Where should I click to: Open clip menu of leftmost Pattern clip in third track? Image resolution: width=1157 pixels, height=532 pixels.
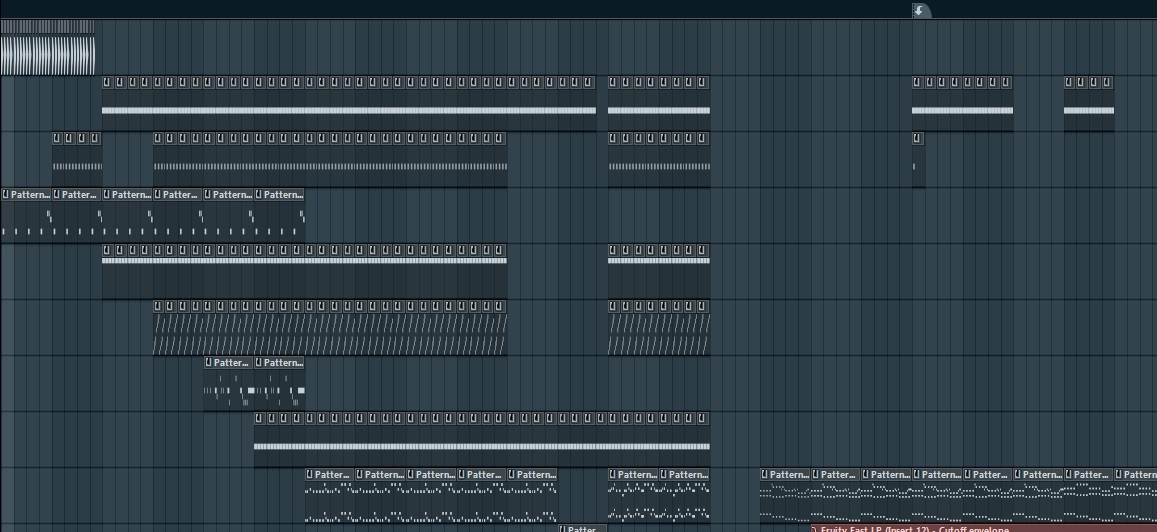(x=6, y=194)
